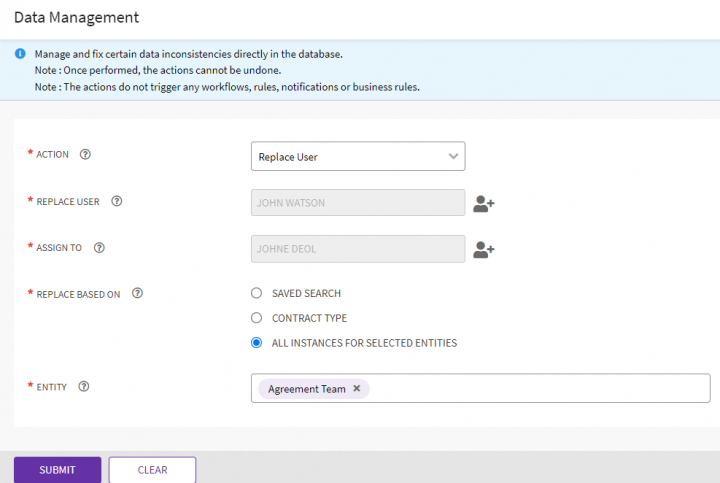Expand the Action dropdown chevron
Screen dimensions: 720x483
tap(453, 156)
